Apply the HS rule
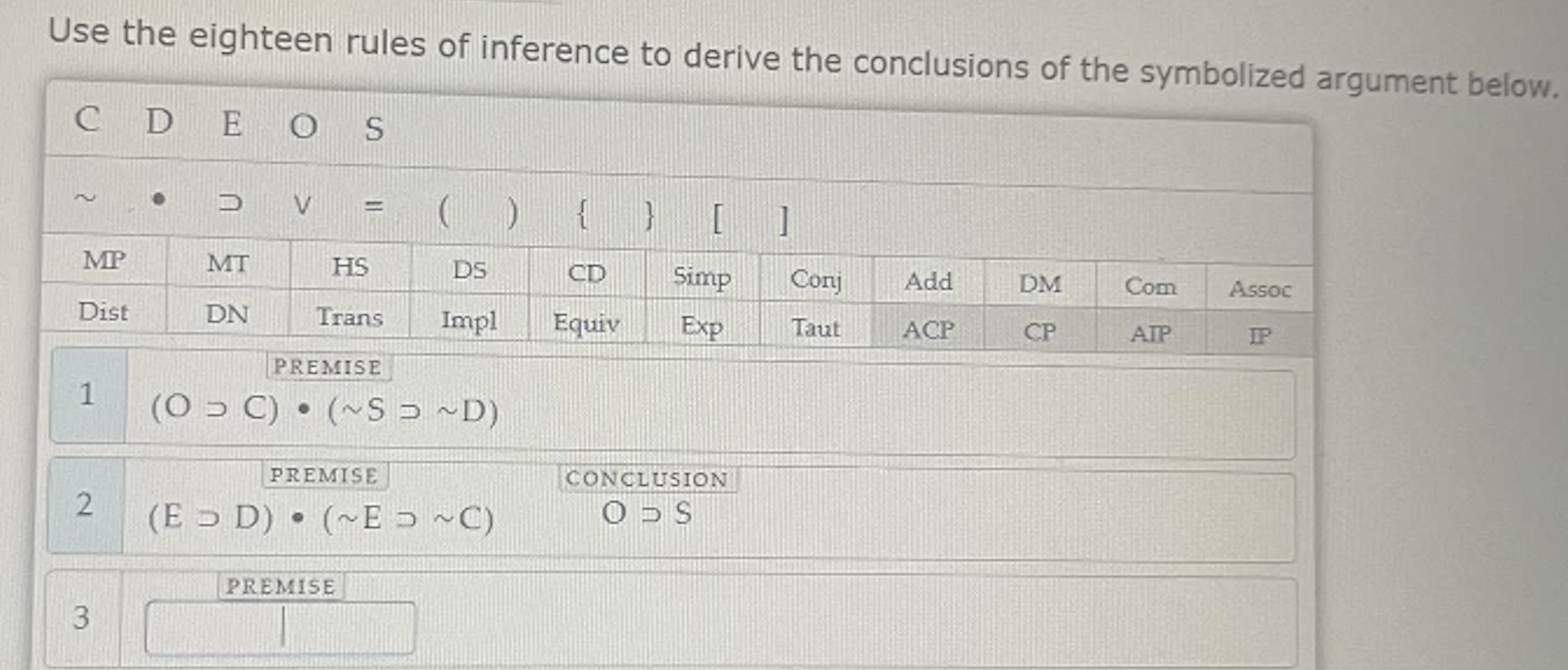Viewport: 1568px width, 670px height. click(x=351, y=267)
